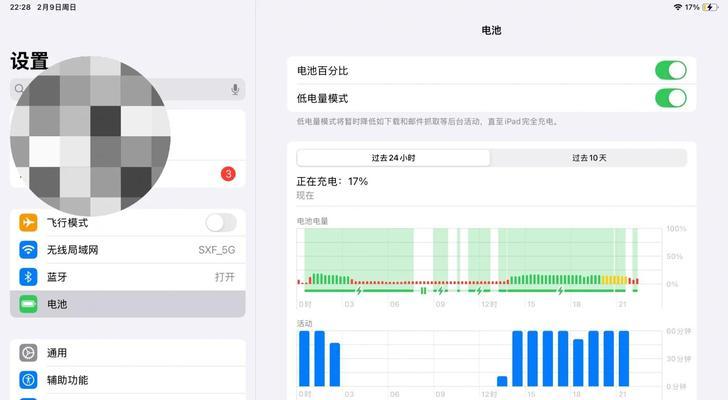Viewport: 728px width, 400px height.
Task: Select the 过去24小时 tab
Action: click(393, 158)
